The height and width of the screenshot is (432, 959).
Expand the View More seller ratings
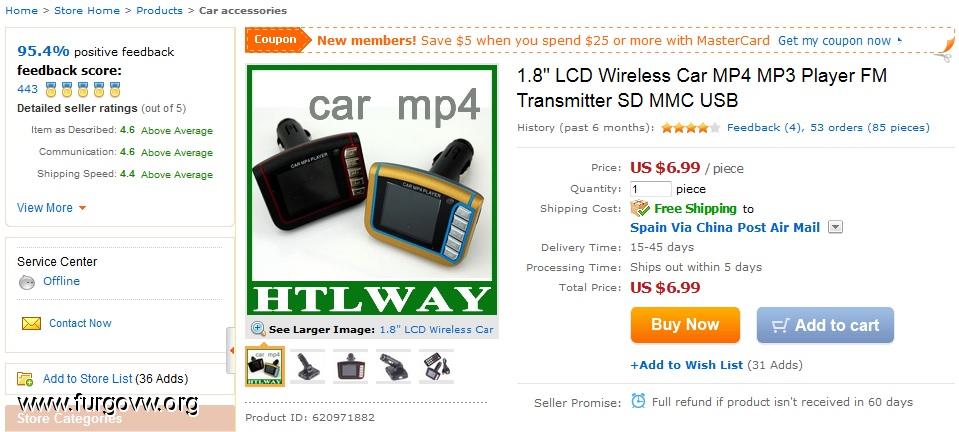51,207
